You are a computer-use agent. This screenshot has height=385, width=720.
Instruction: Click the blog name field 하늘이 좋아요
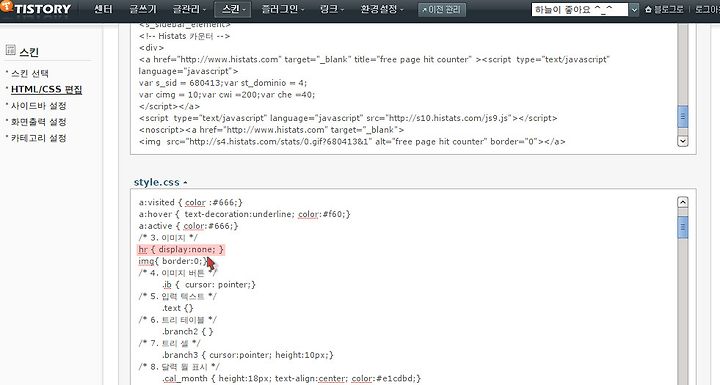[x=579, y=9]
